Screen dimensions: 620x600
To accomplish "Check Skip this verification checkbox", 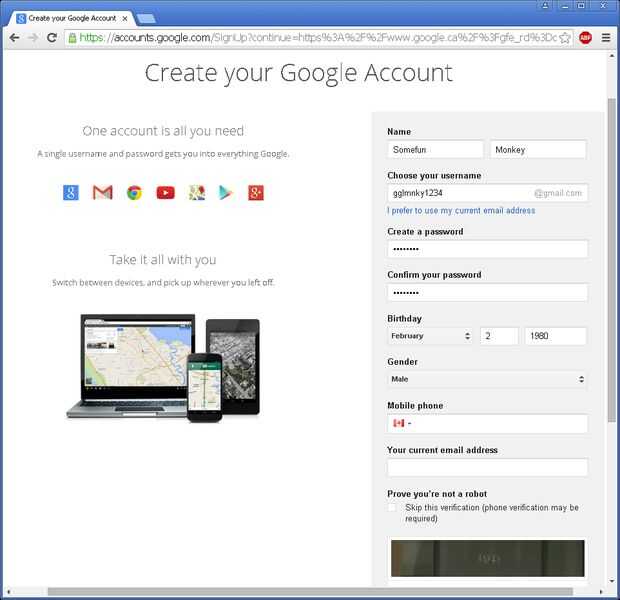I will pos(392,507).
